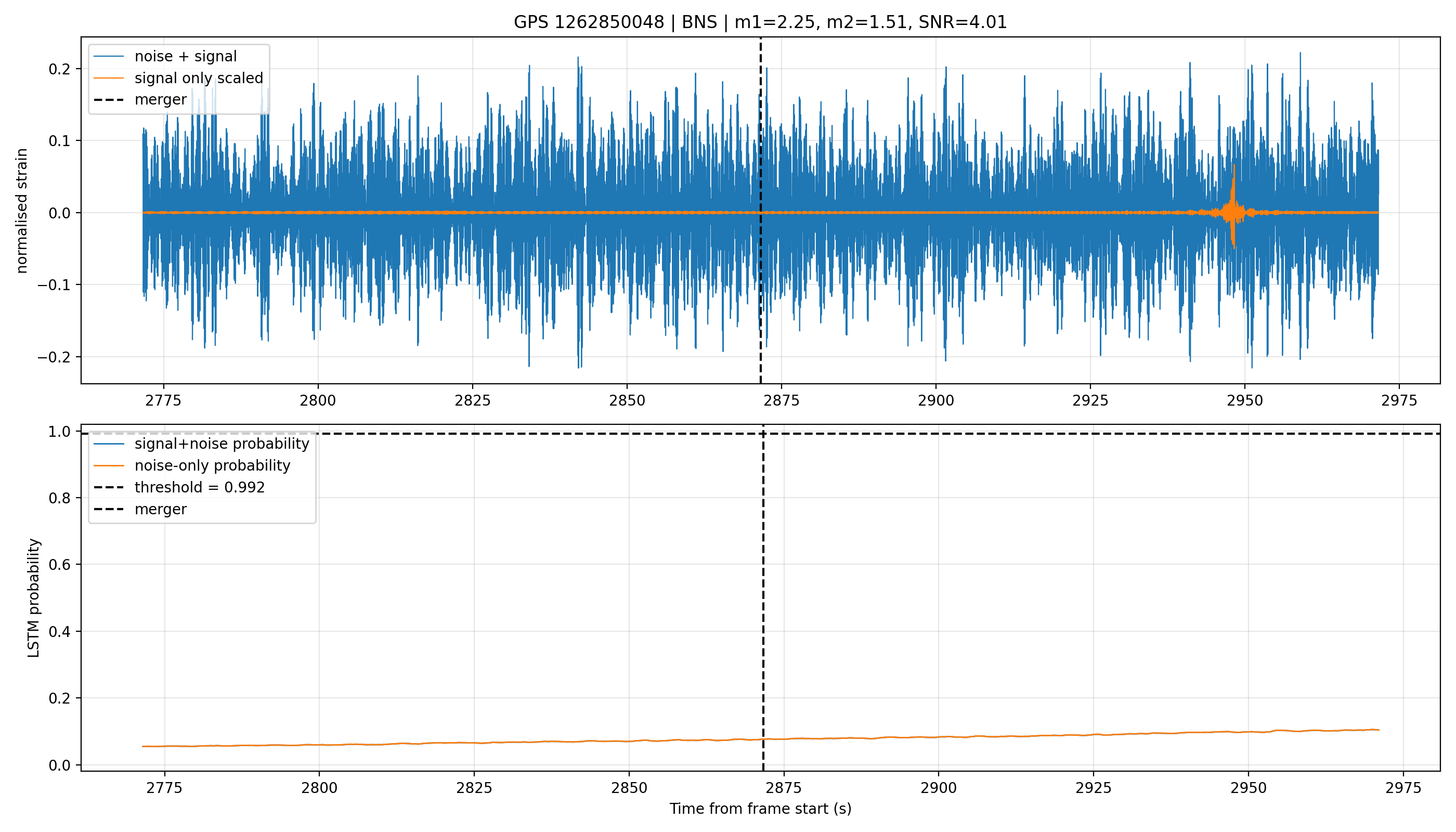Click 'signal+noise probability' legend entry
This screenshot has height=832, width=1456.
click(201, 444)
